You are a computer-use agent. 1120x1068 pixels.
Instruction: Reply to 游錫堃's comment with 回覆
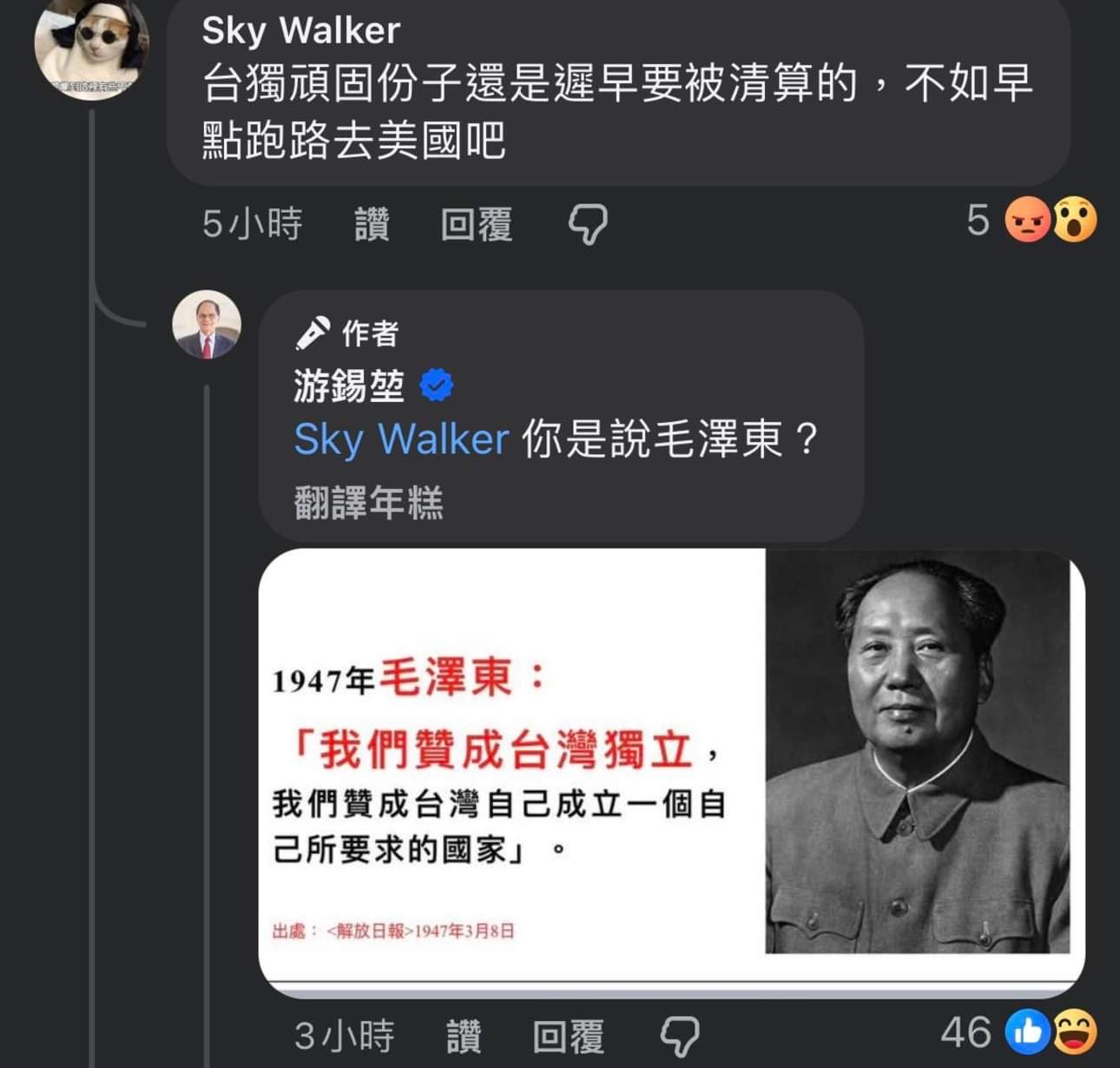[x=569, y=1036]
